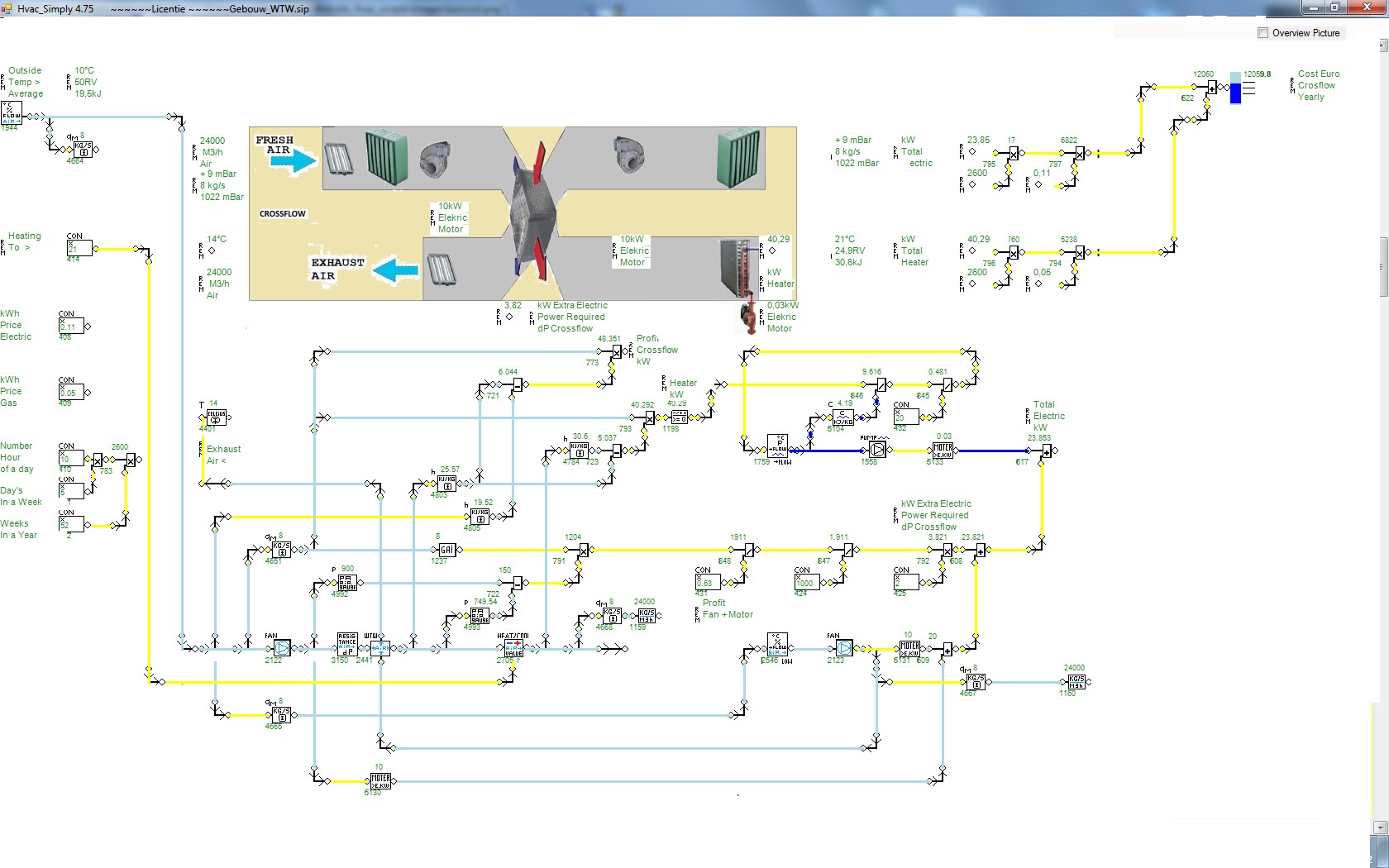Click the PA air gauge 4992
This screenshot has height=868, width=1389.
click(x=347, y=583)
